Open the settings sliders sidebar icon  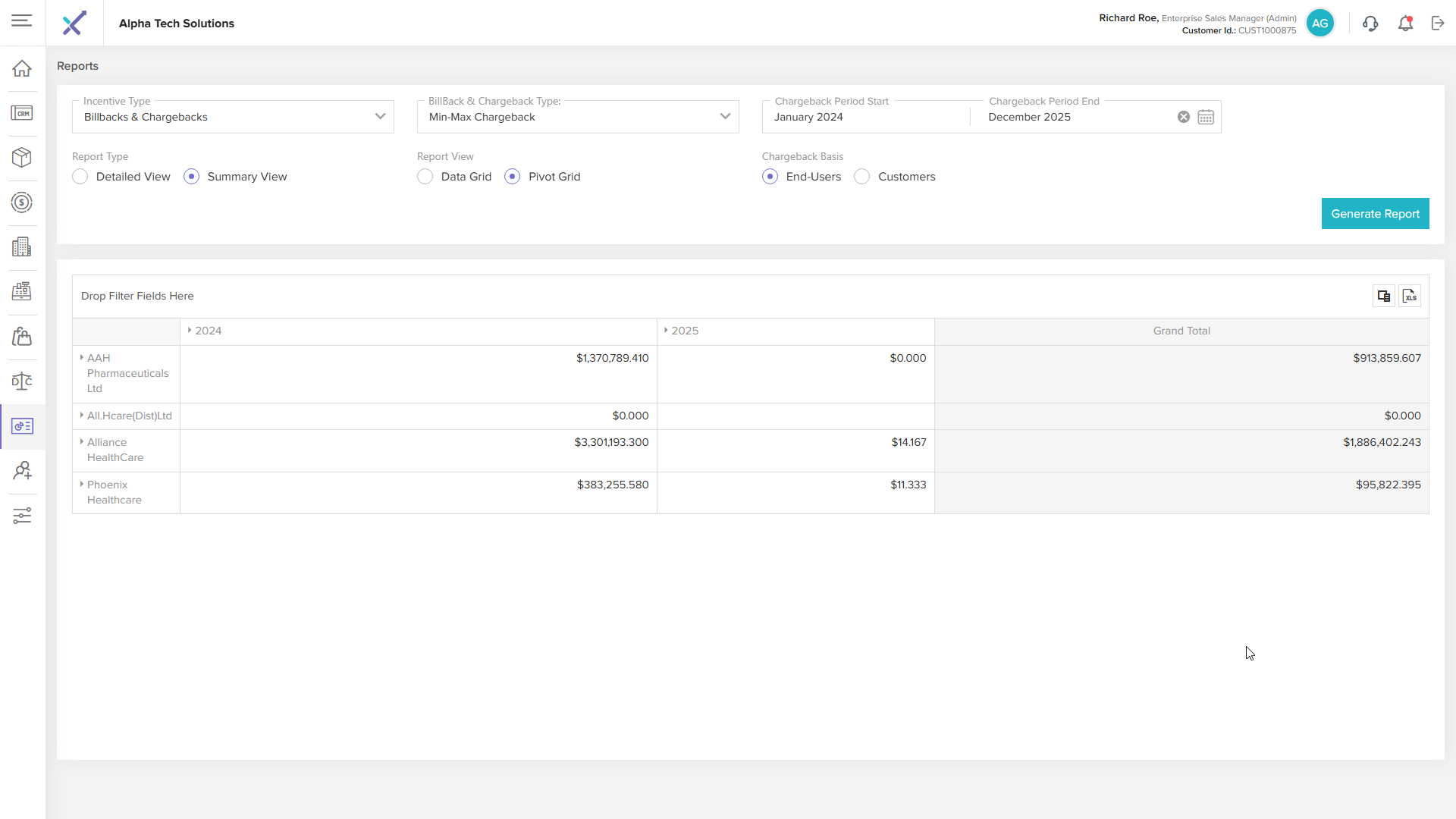coord(22,516)
